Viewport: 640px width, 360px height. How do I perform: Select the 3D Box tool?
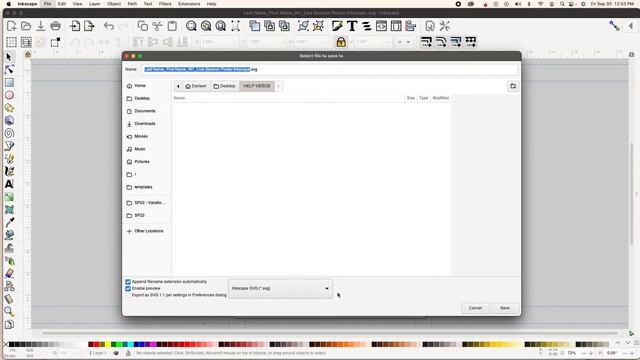[x=9, y=120]
